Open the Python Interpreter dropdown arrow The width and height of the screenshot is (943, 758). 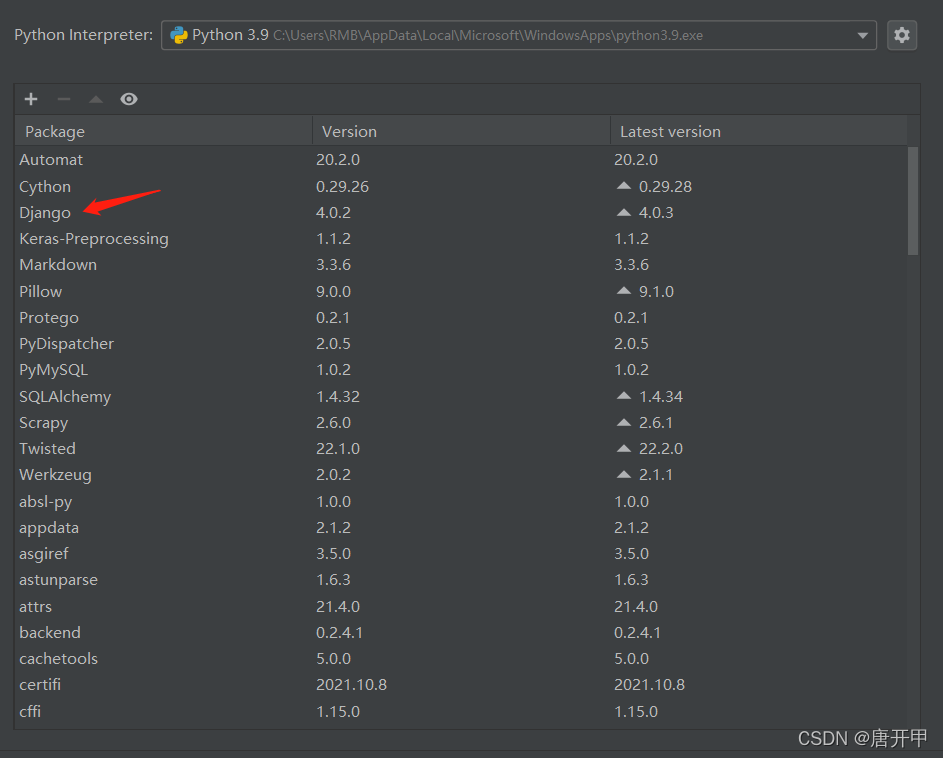[862, 35]
